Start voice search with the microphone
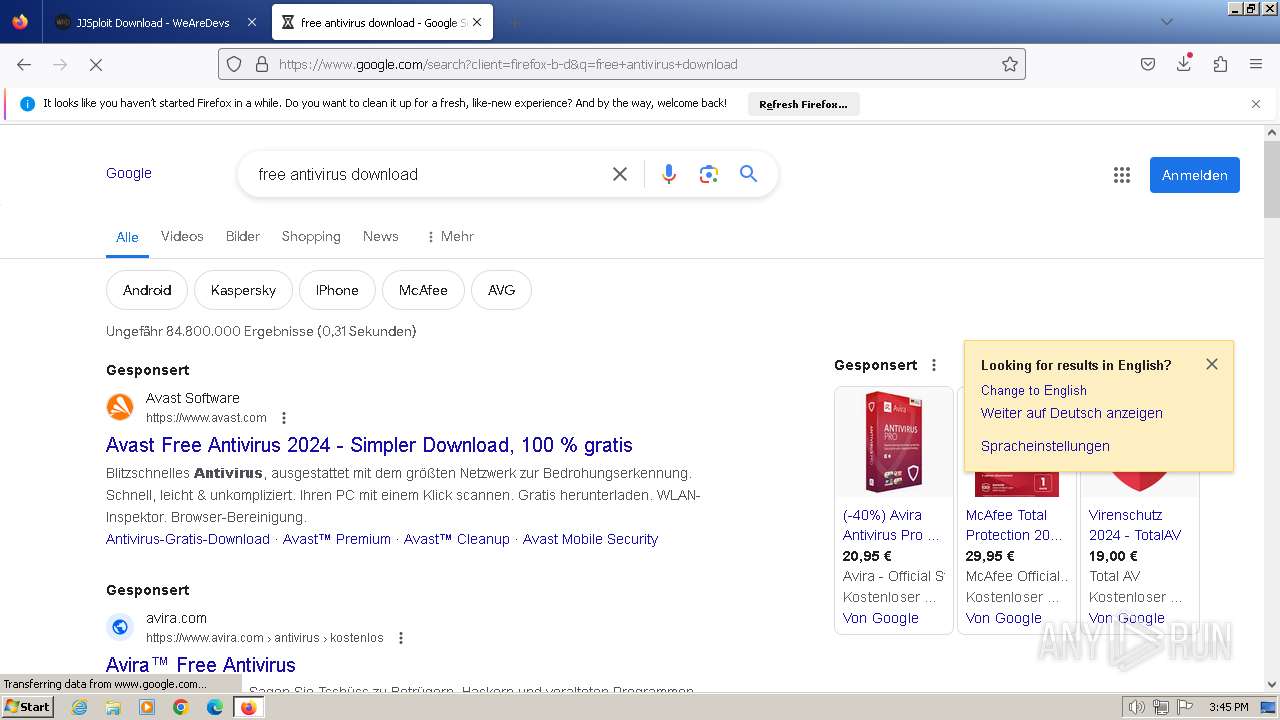This screenshot has width=1280, height=720. [x=669, y=174]
